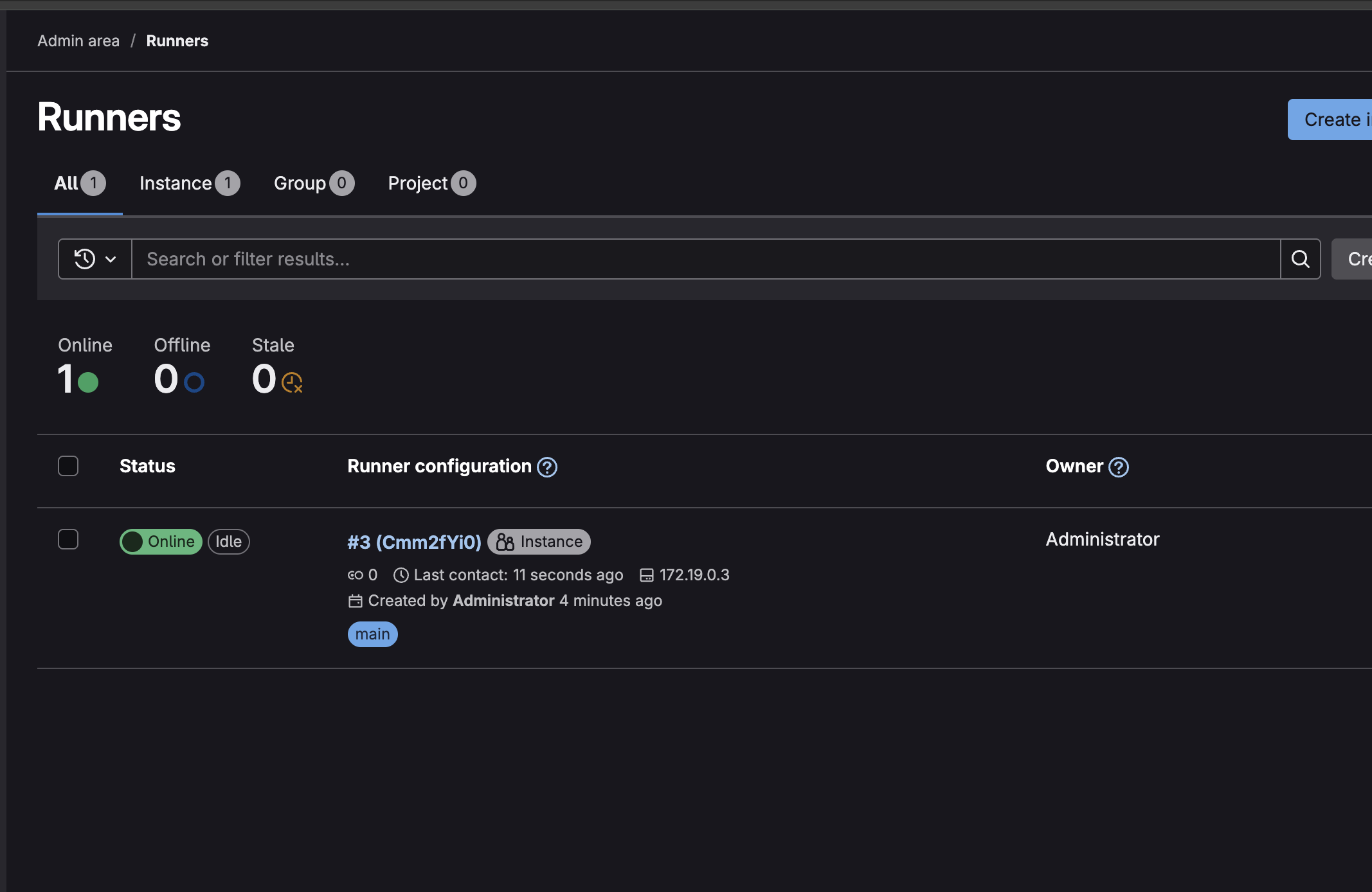Select the main tag pill

coord(372,634)
